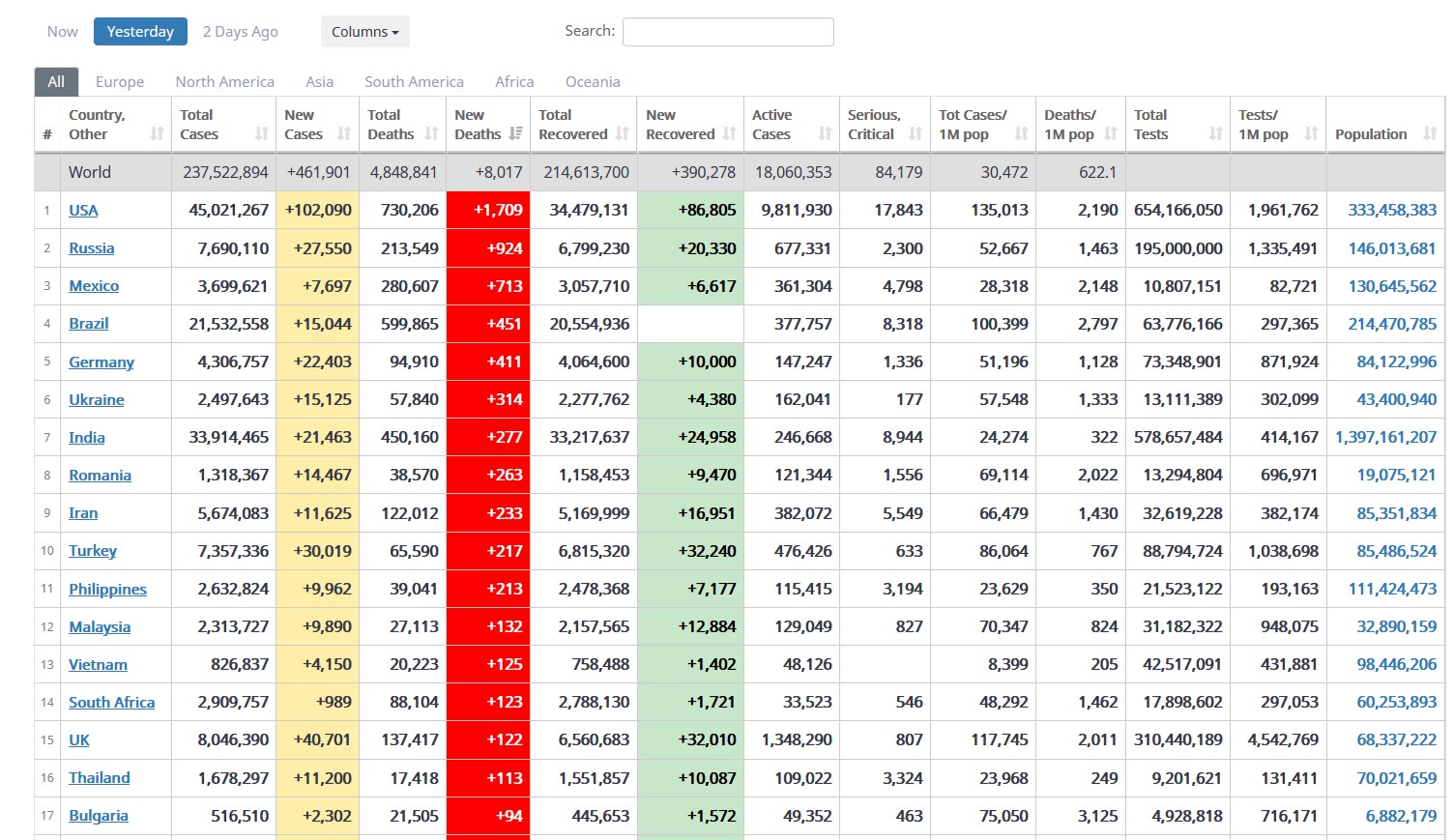Click the New Deaths descending sort icon
This screenshot has width=1454, height=840.
pyautogui.click(x=516, y=134)
